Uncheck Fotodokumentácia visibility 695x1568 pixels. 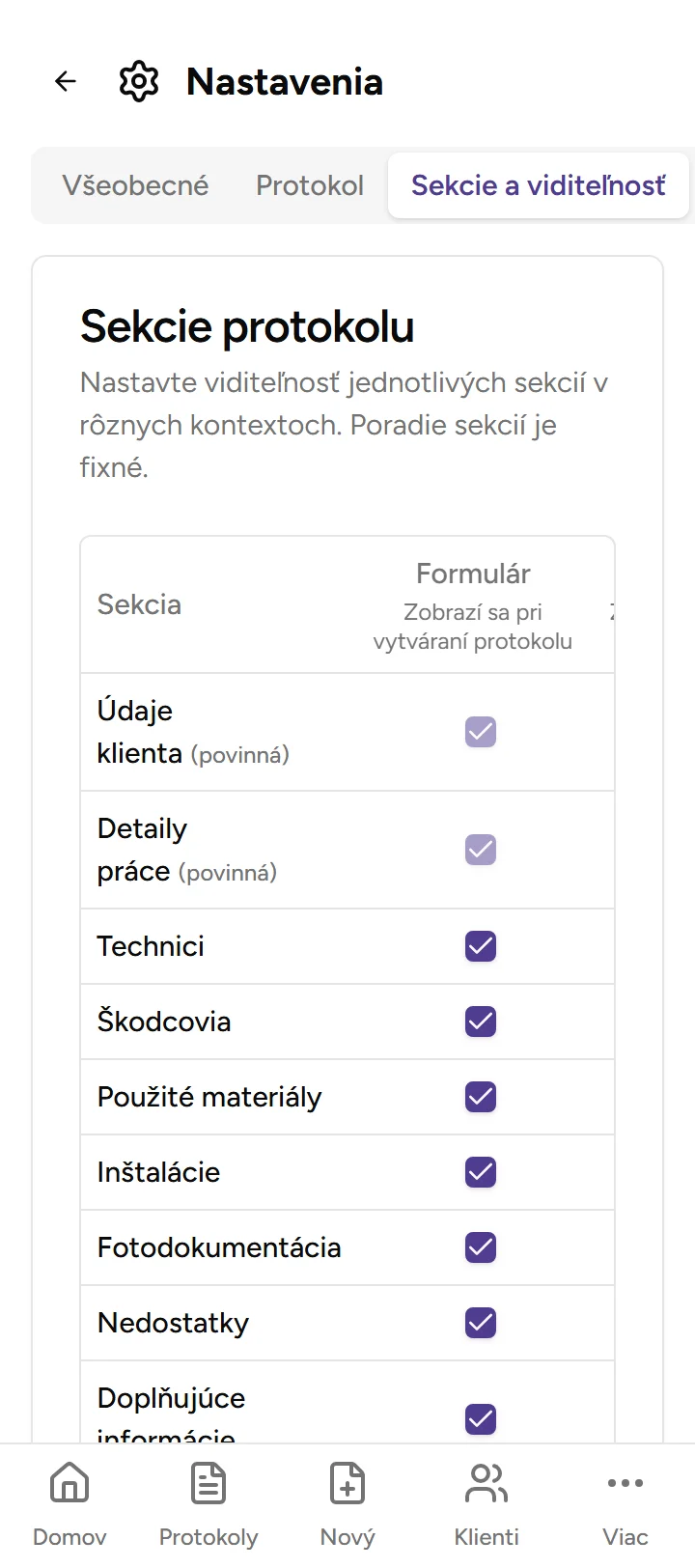[x=480, y=1247]
